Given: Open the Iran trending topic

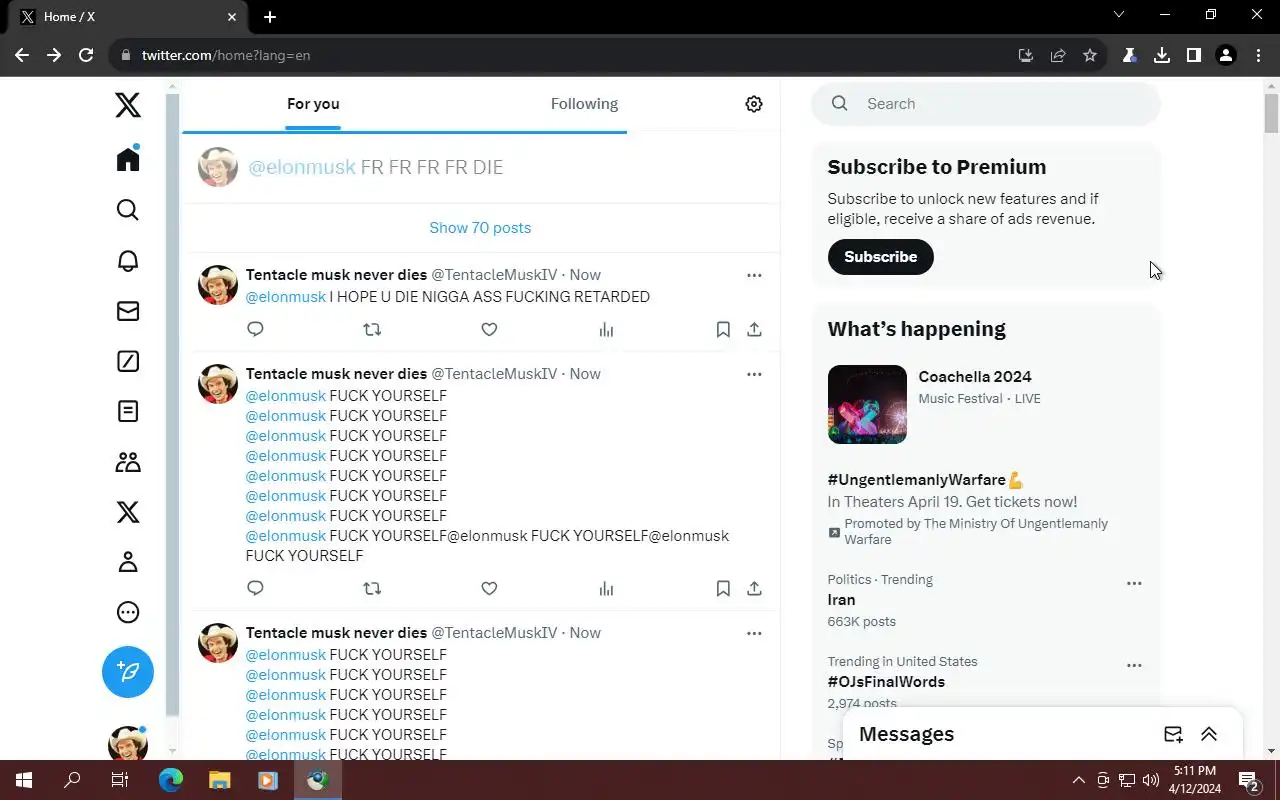Looking at the screenshot, I should click(x=841, y=600).
